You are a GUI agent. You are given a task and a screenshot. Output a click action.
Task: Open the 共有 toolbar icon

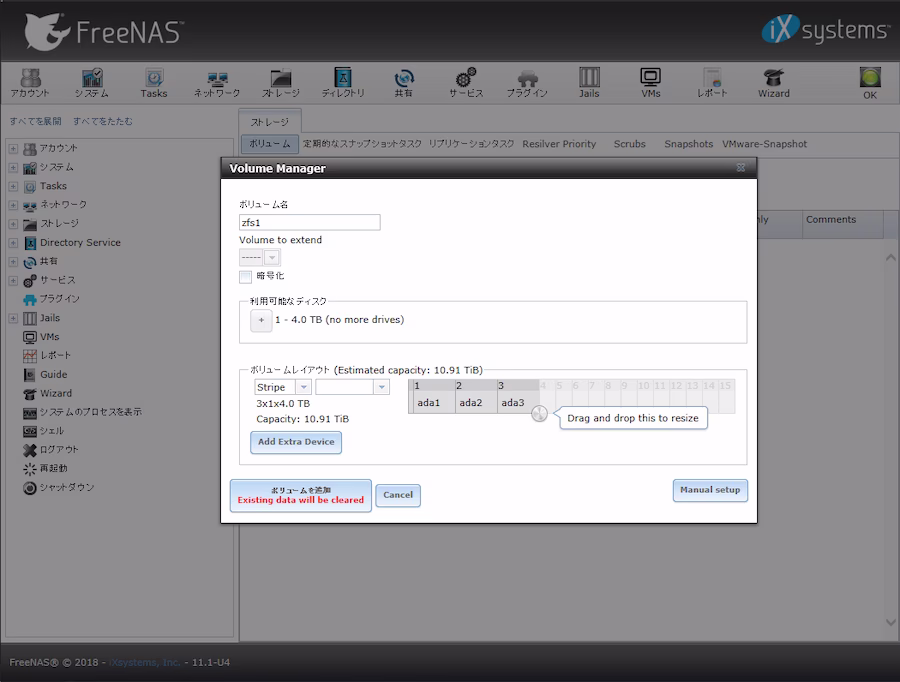tap(404, 83)
